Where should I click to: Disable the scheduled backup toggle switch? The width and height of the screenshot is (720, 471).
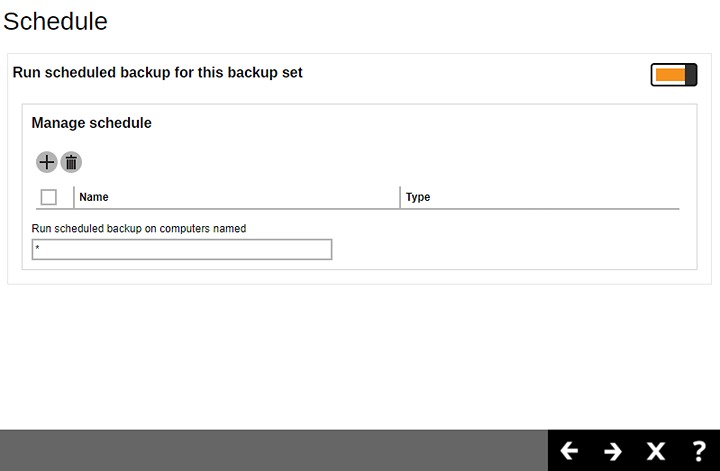(x=673, y=74)
